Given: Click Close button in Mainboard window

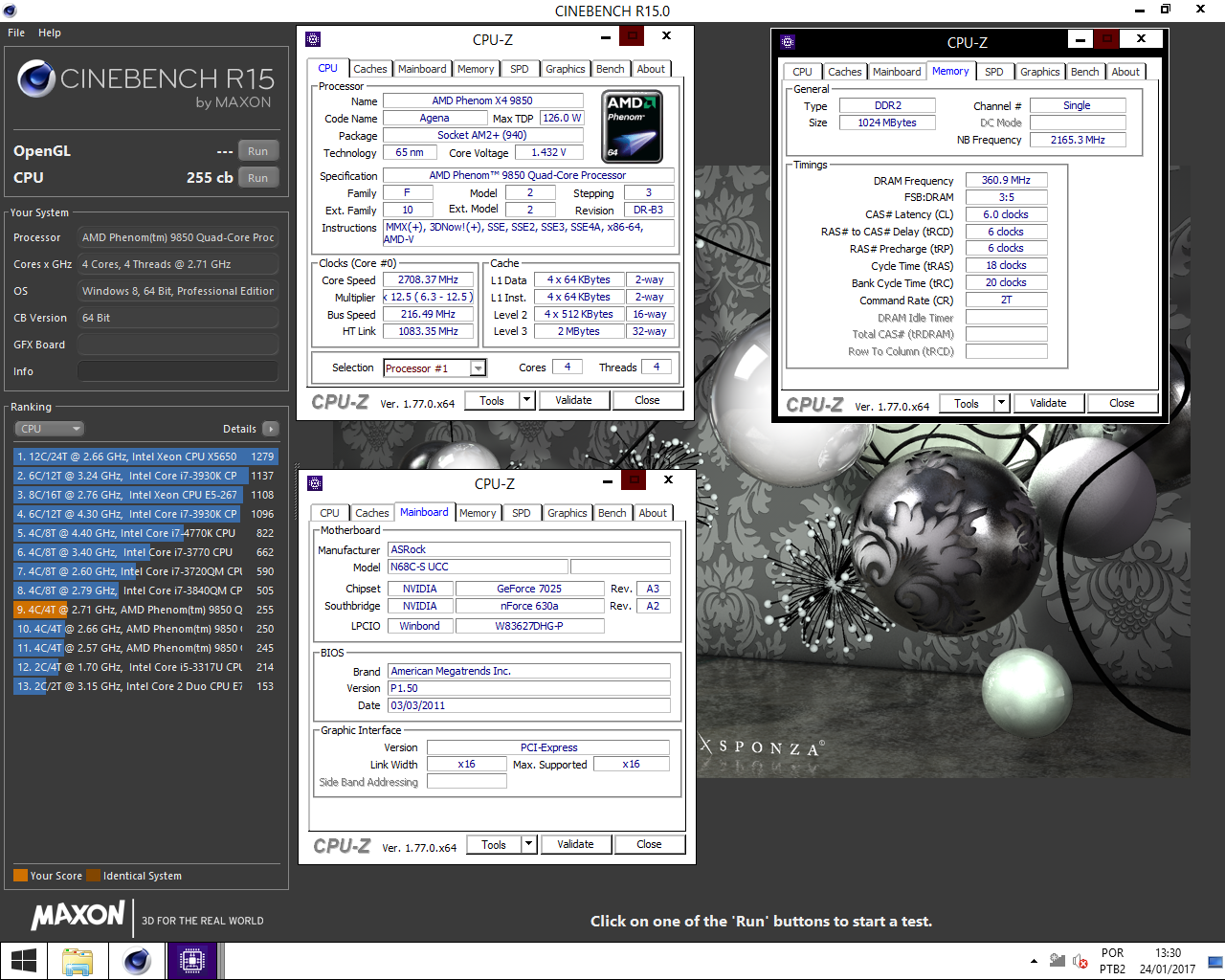Looking at the screenshot, I should click(649, 844).
